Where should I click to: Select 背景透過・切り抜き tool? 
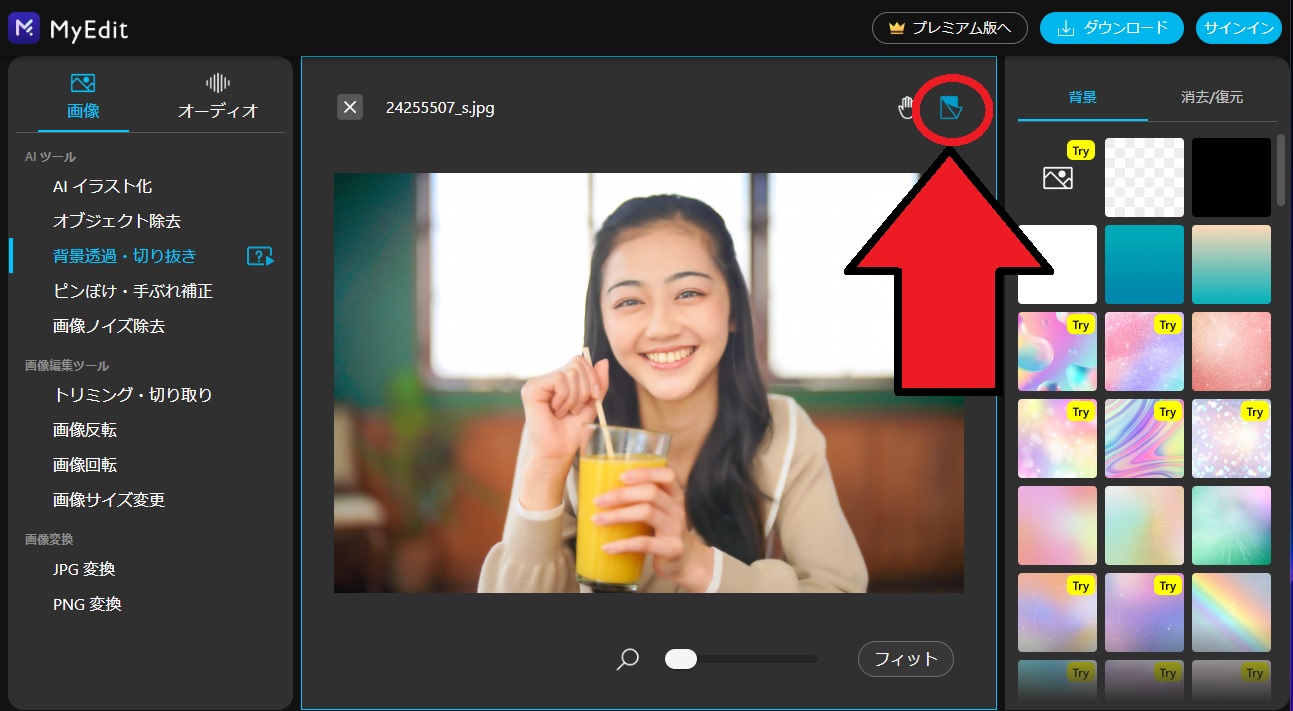pos(125,256)
